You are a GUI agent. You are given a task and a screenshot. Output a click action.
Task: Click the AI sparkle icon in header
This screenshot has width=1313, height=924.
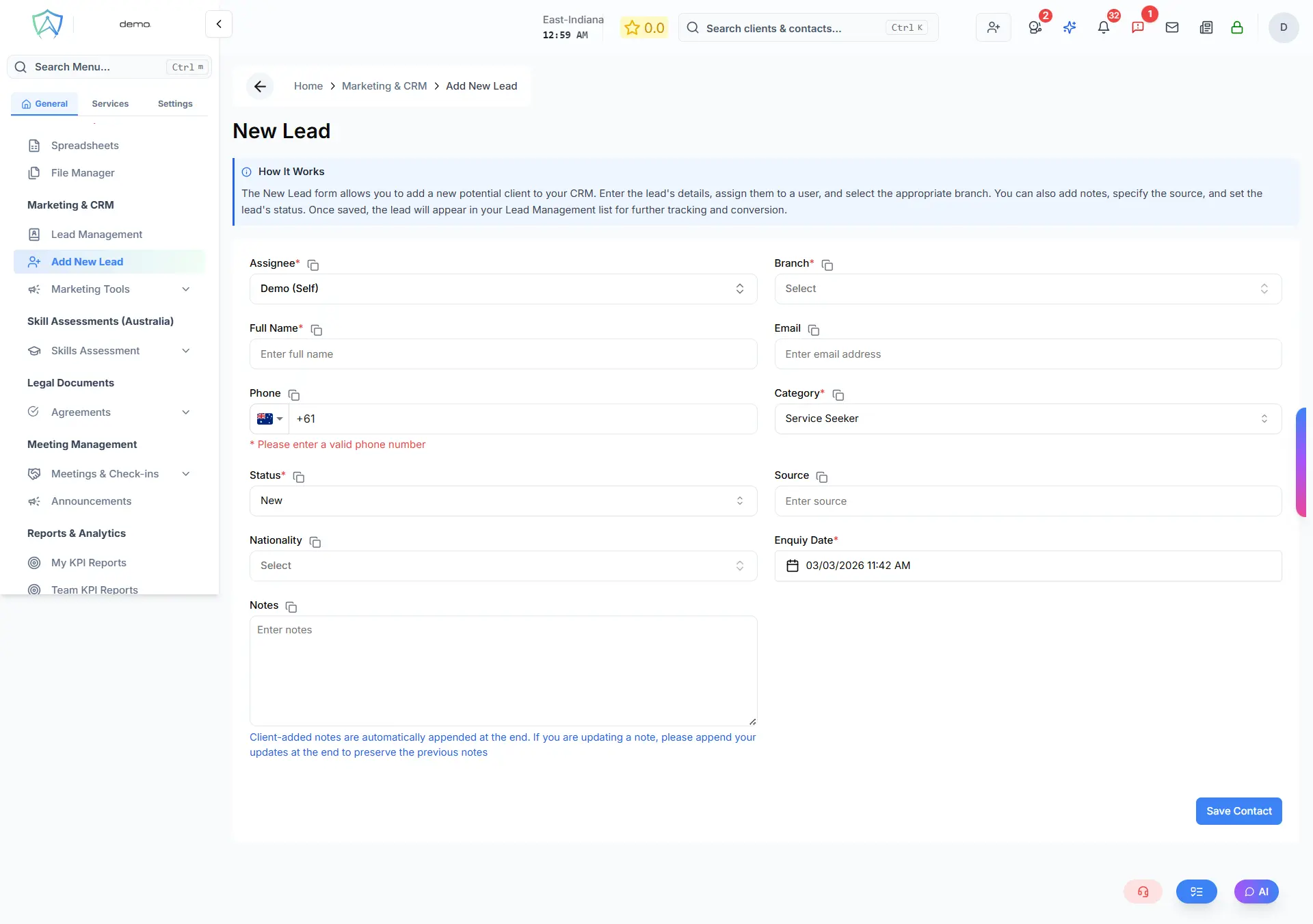[x=1070, y=27]
